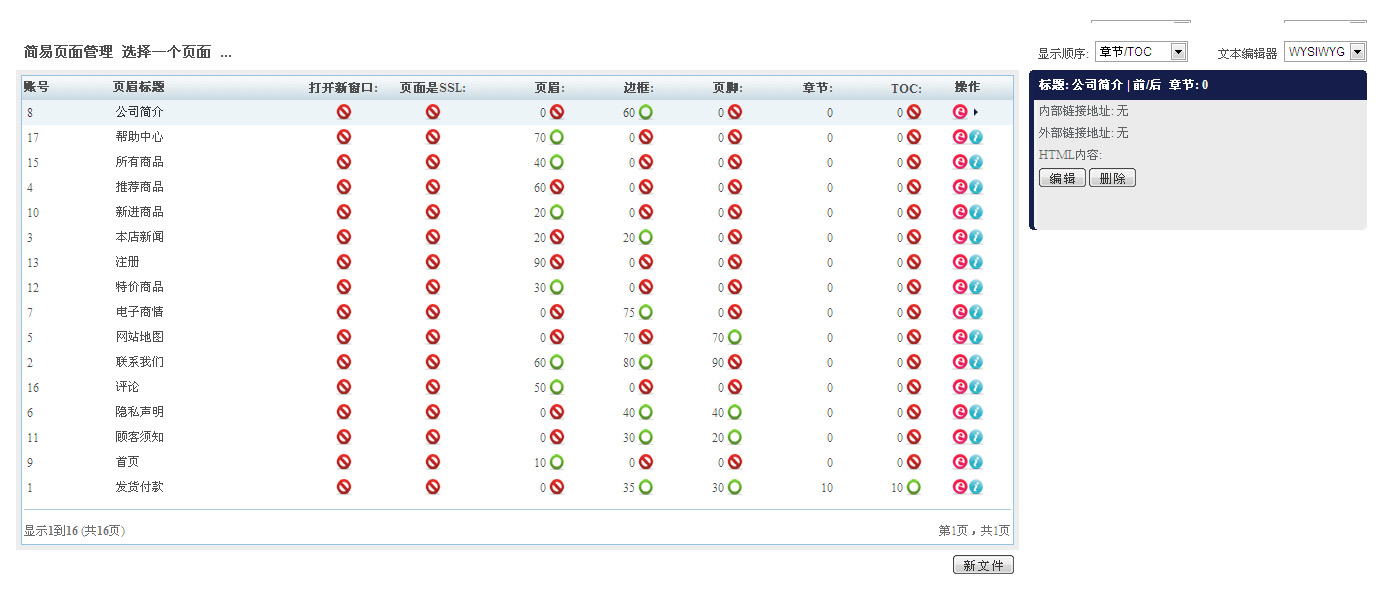Enable header status for 推荐商品
The image size is (1383, 602).
(x=557, y=187)
